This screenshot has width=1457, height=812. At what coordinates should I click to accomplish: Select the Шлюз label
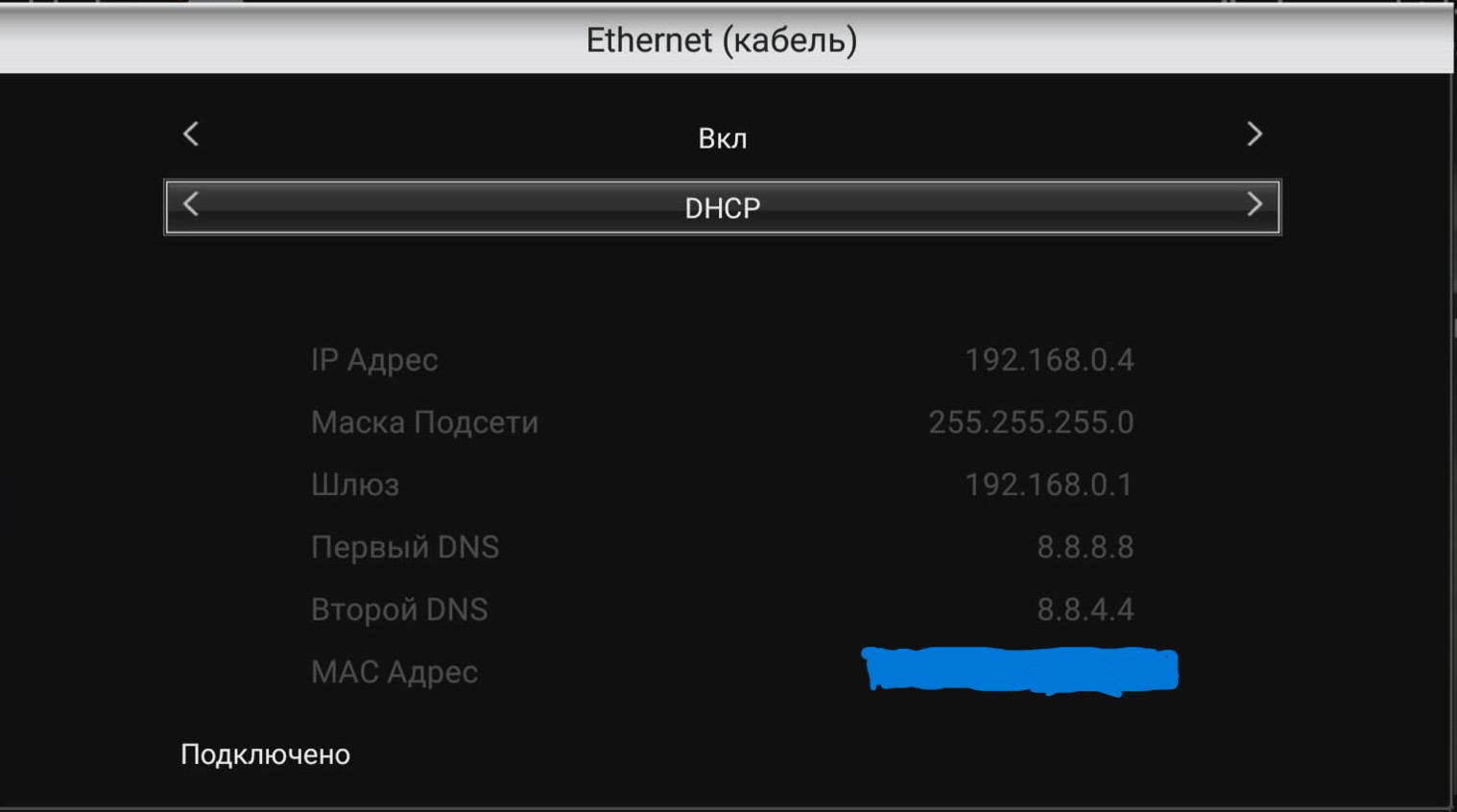tap(354, 485)
